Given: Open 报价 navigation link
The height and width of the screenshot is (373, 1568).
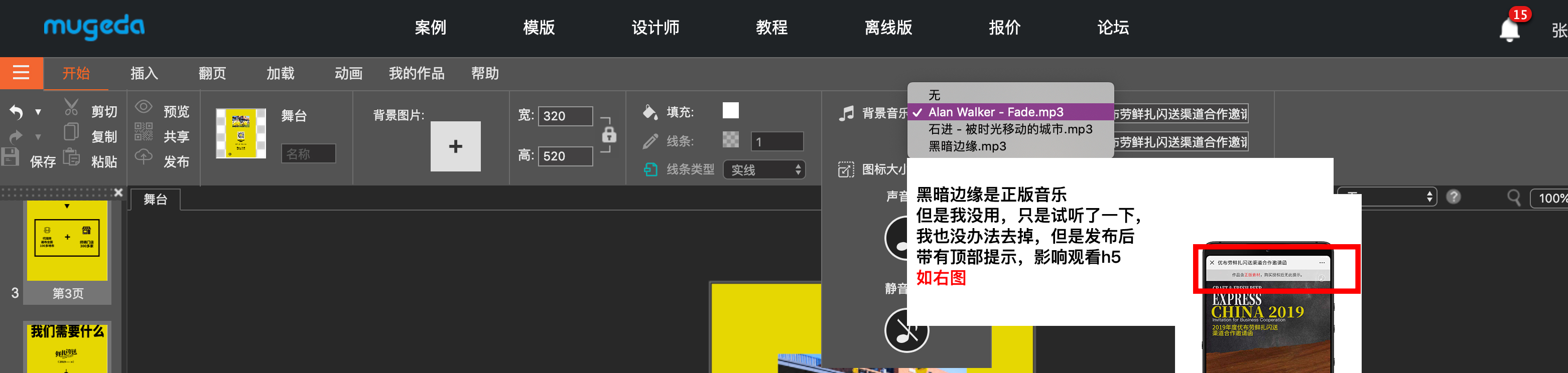Looking at the screenshot, I should point(1004,28).
